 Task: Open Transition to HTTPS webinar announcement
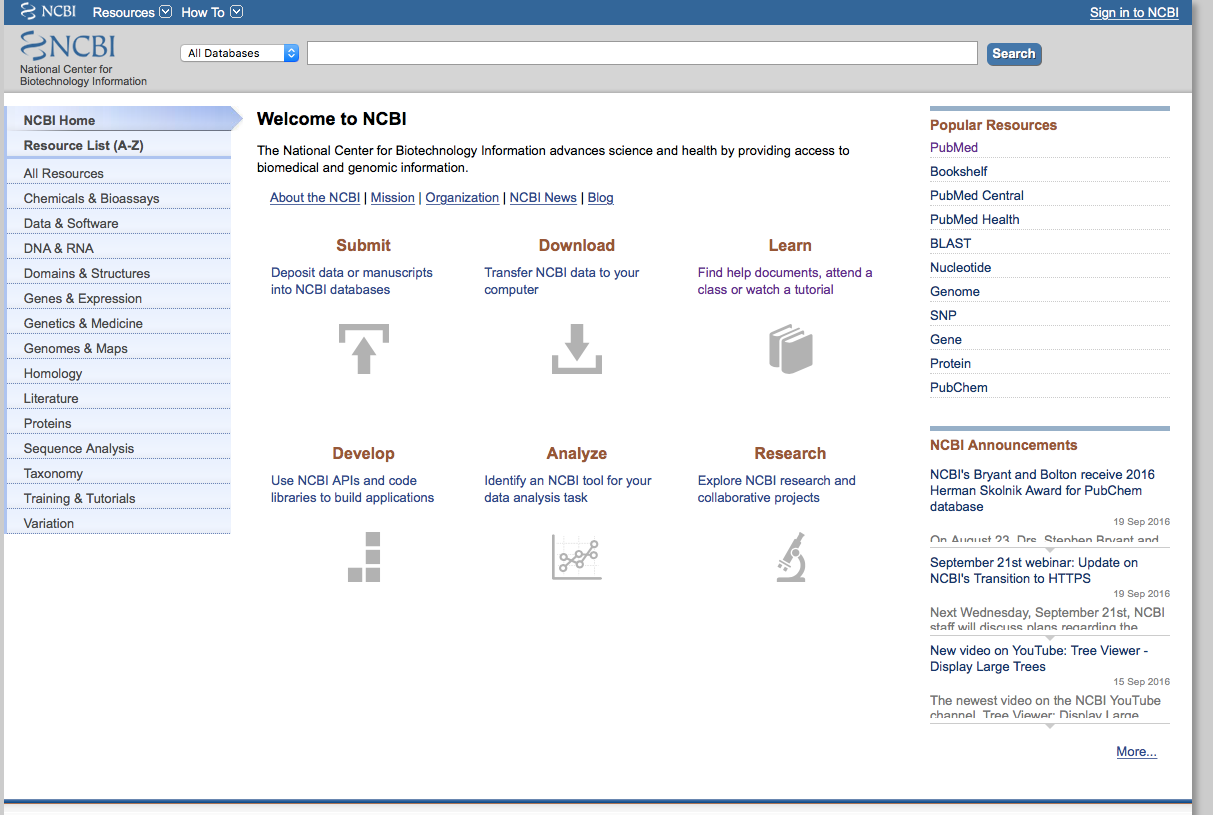click(x=1034, y=570)
